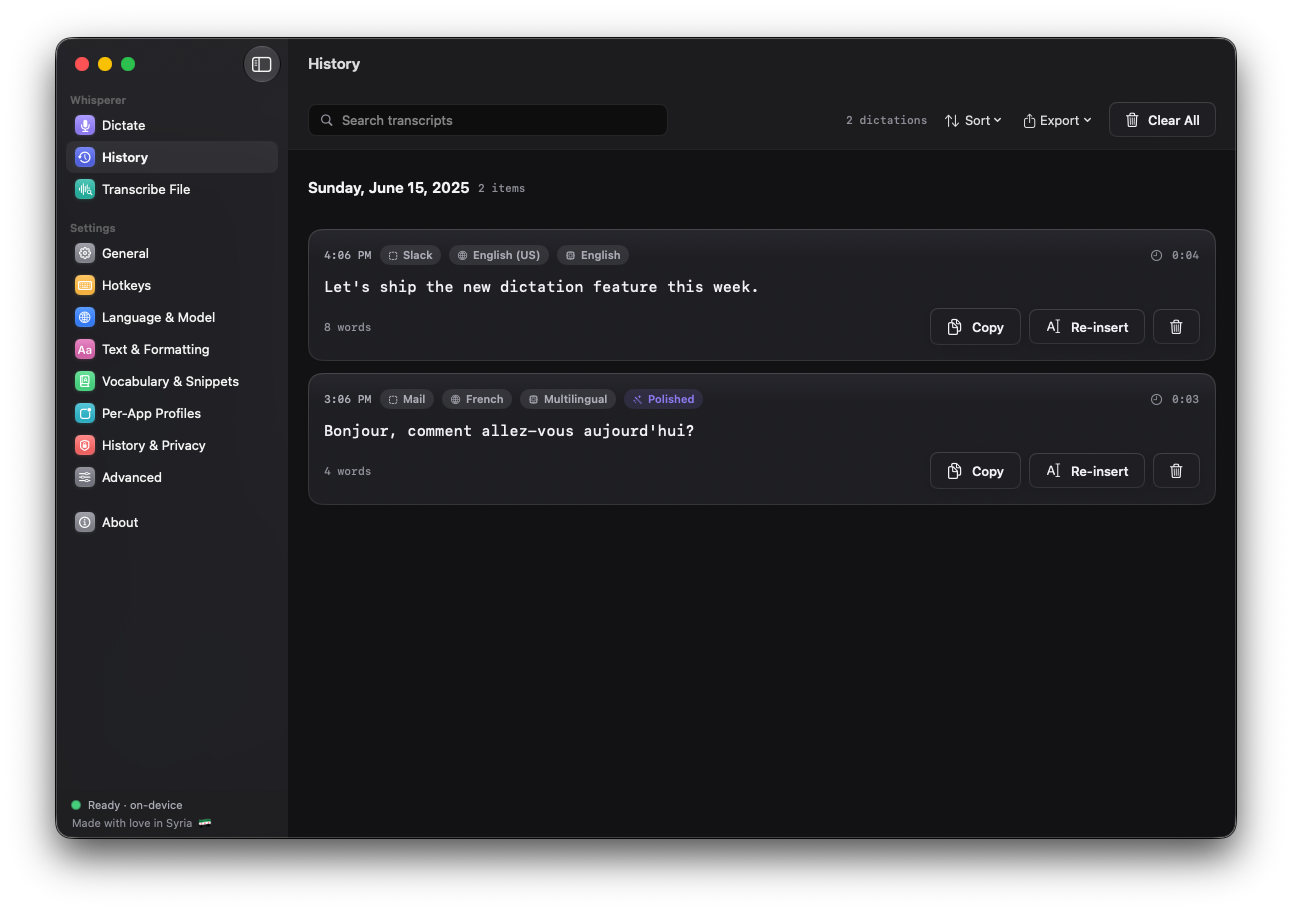Click the text 'Bonjour, comment allez-vous aujourd'hui?'
This screenshot has width=1292, height=912.
pyautogui.click(x=509, y=431)
